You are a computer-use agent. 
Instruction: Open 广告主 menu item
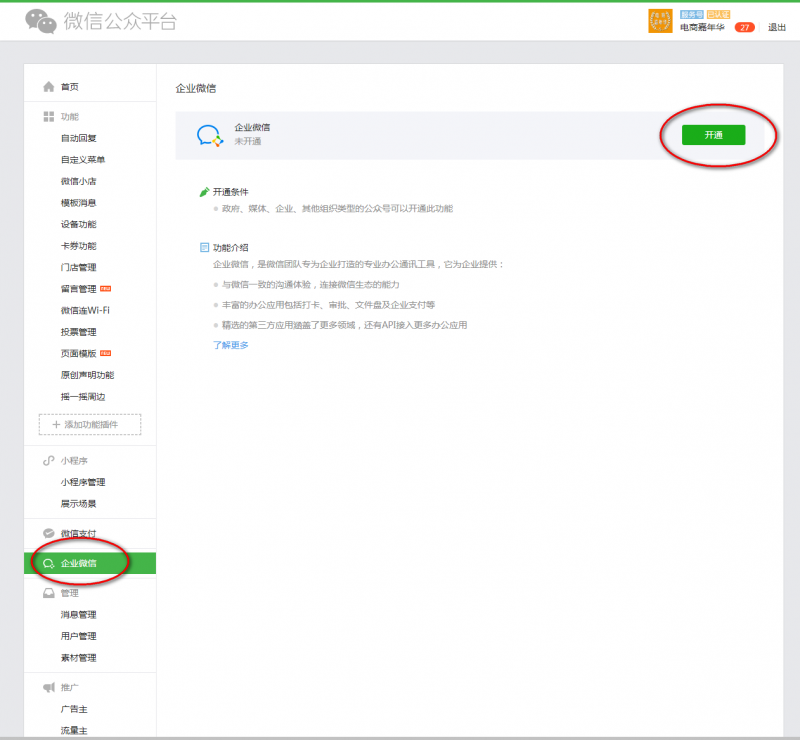(74, 709)
